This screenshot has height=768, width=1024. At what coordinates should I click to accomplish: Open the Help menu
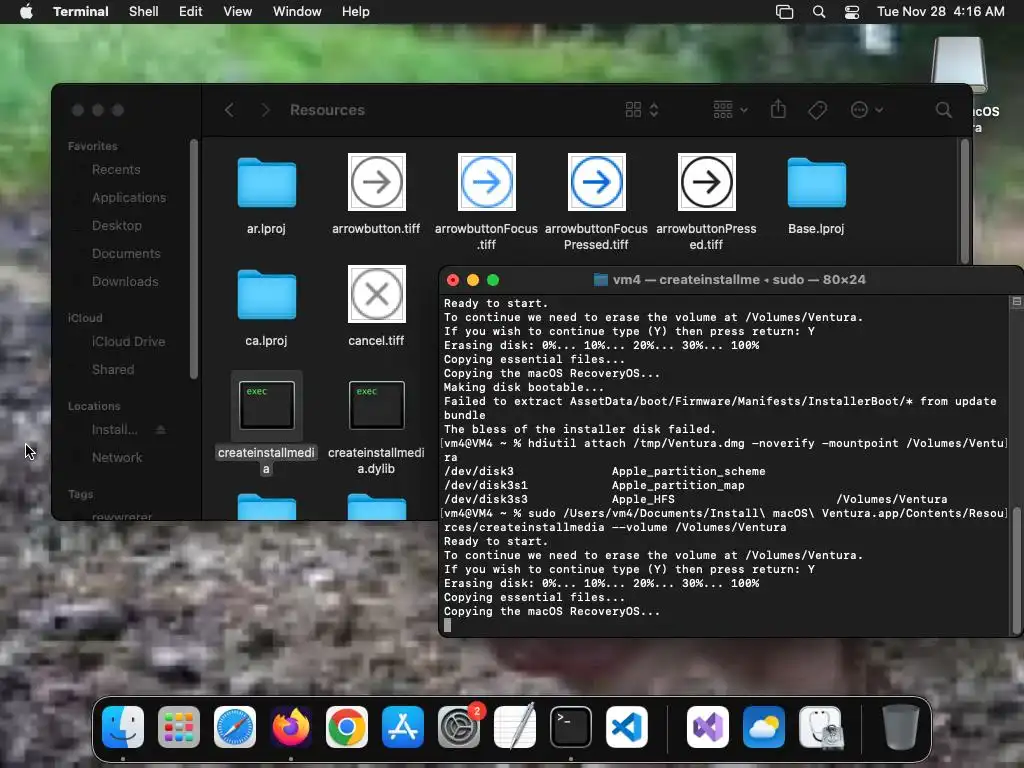pyautogui.click(x=356, y=12)
